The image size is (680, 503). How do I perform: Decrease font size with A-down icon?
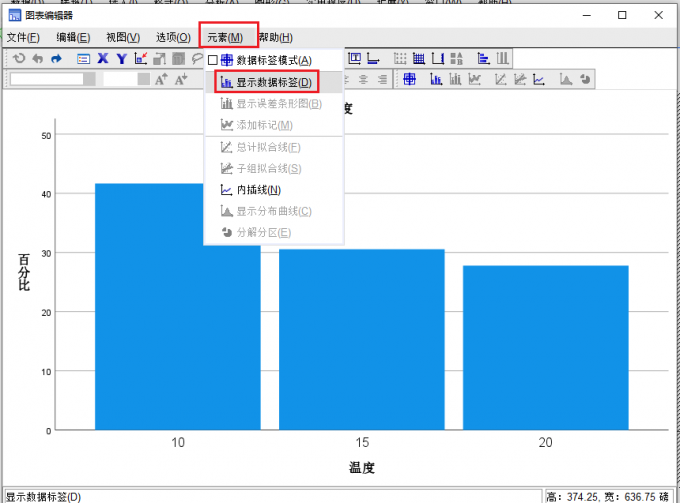(x=181, y=79)
